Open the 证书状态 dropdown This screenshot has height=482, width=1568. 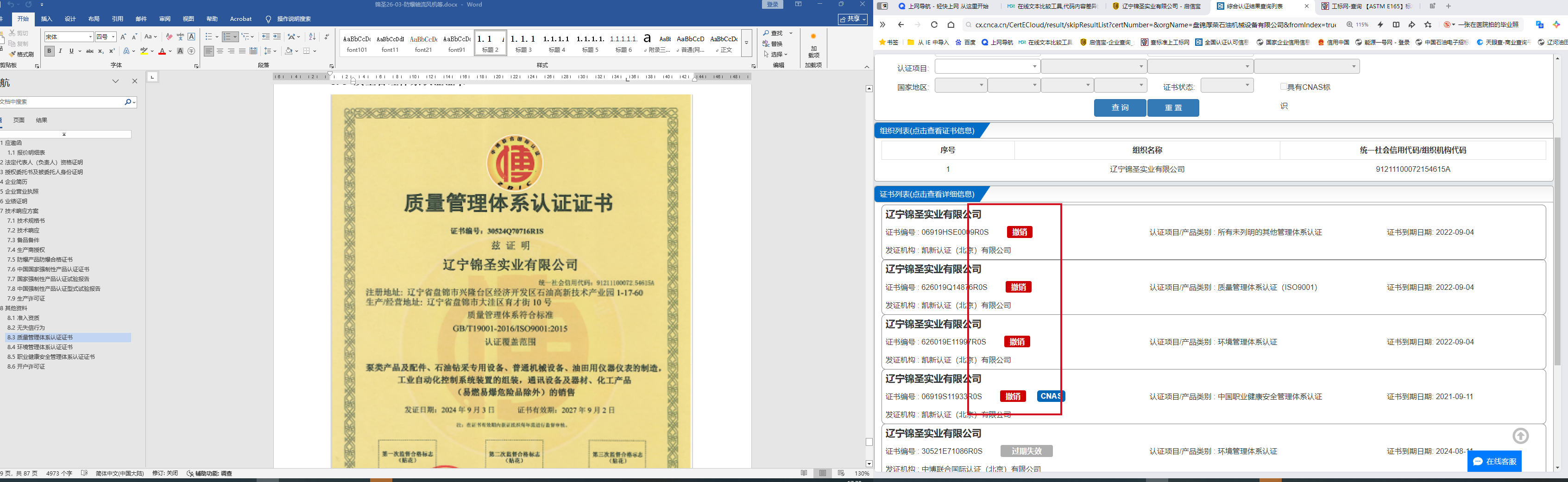(1227, 85)
